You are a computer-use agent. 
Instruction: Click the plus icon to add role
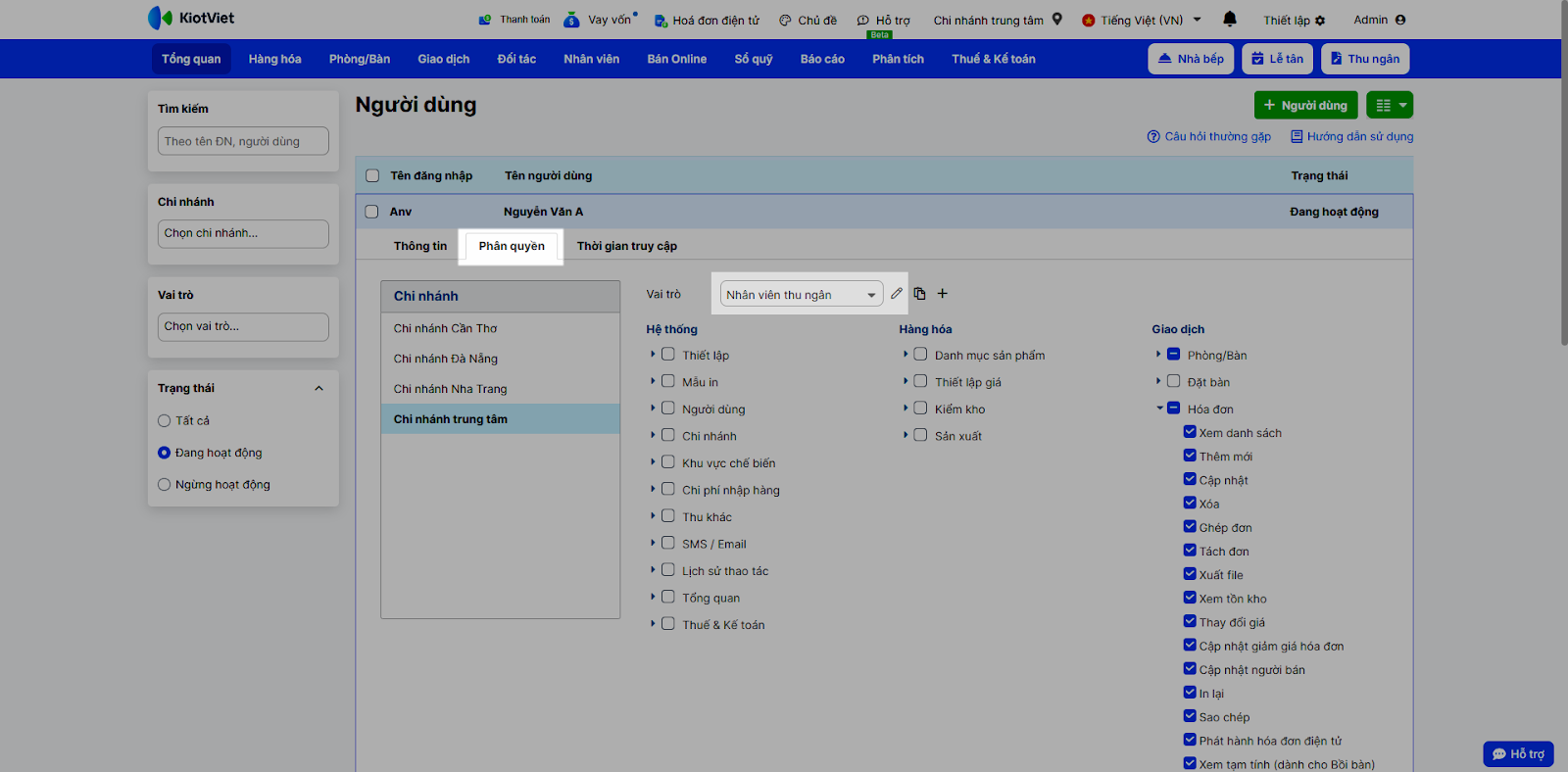click(x=943, y=294)
